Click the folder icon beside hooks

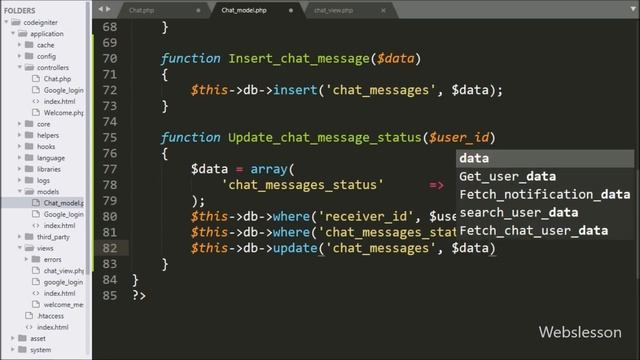29,146
